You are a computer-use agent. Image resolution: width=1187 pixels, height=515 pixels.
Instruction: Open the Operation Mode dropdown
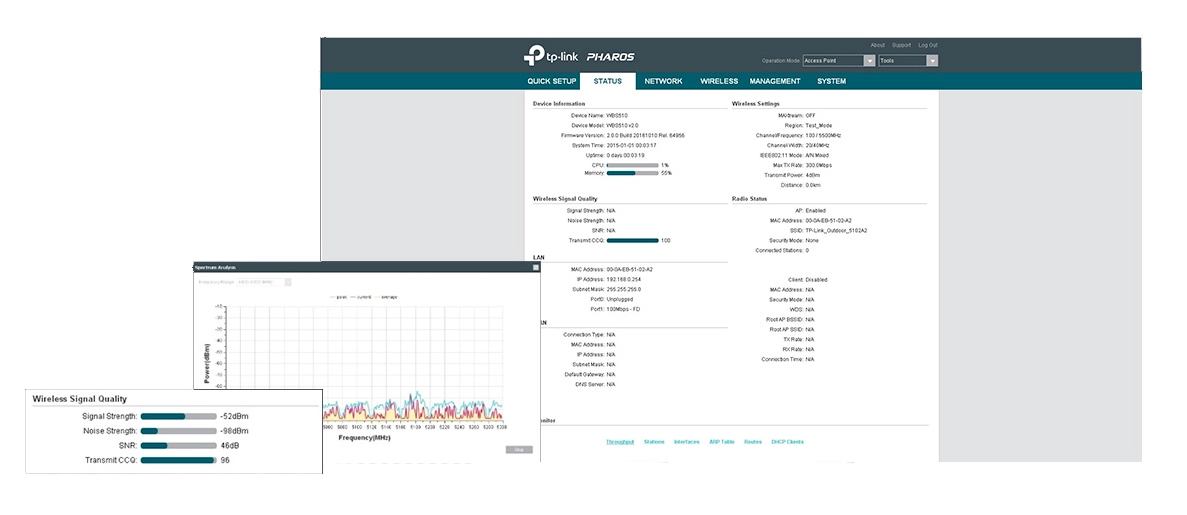[839, 61]
